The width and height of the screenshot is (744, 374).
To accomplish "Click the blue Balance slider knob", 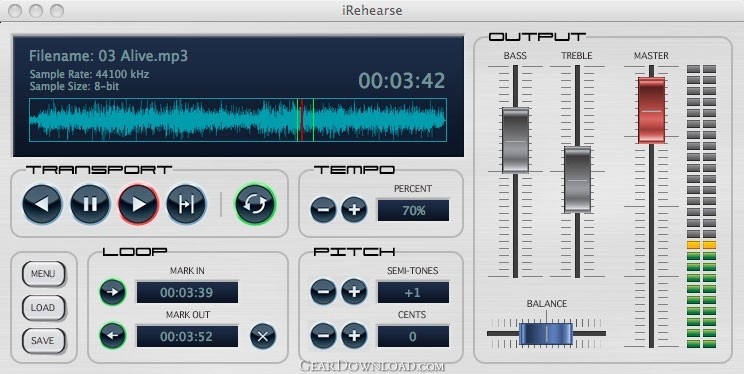I will tap(546, 333).
